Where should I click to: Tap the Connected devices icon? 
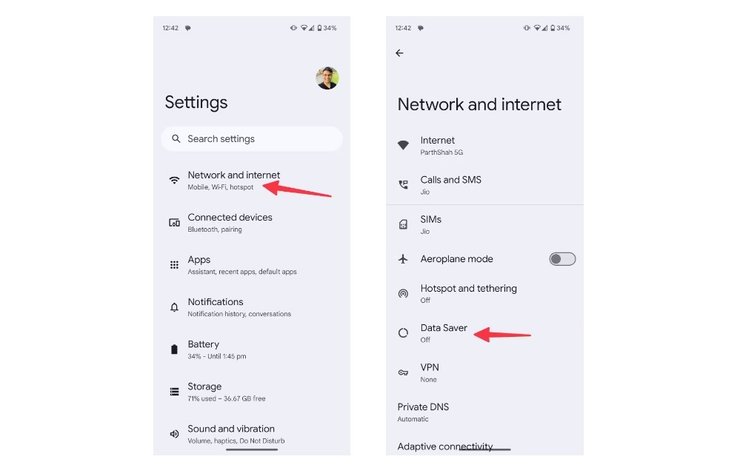(174, 223)
